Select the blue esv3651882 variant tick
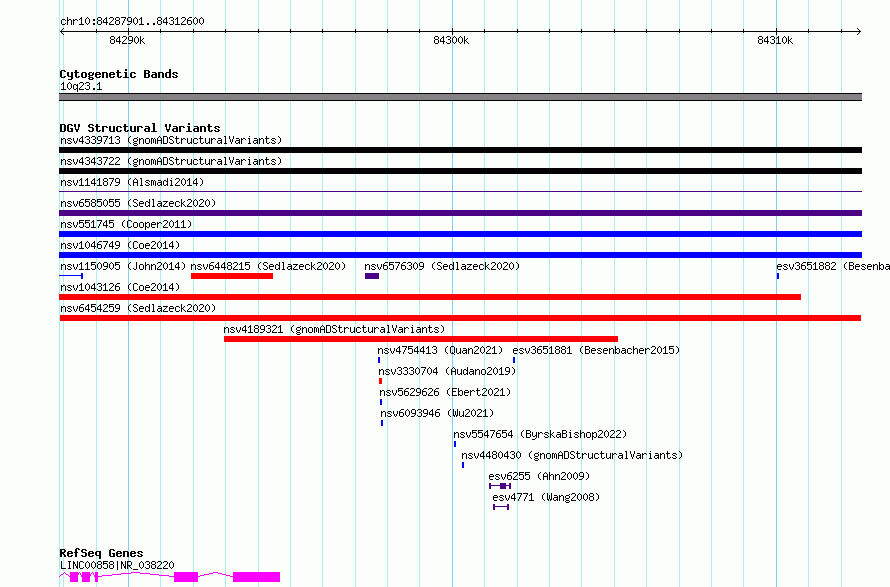This screenshot has height=587, width=890. [778, 276]
